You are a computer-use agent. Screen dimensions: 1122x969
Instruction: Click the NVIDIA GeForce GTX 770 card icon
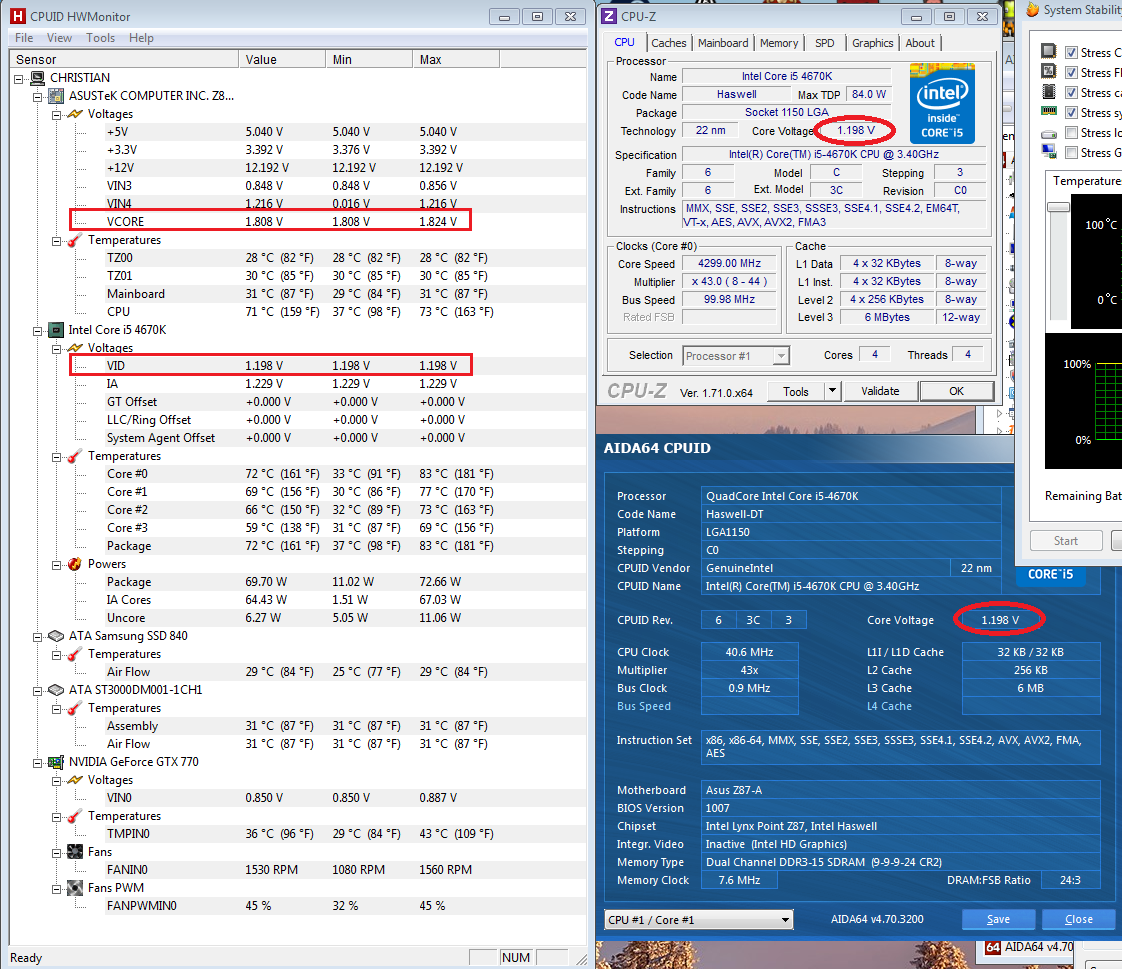click(56, 762)
